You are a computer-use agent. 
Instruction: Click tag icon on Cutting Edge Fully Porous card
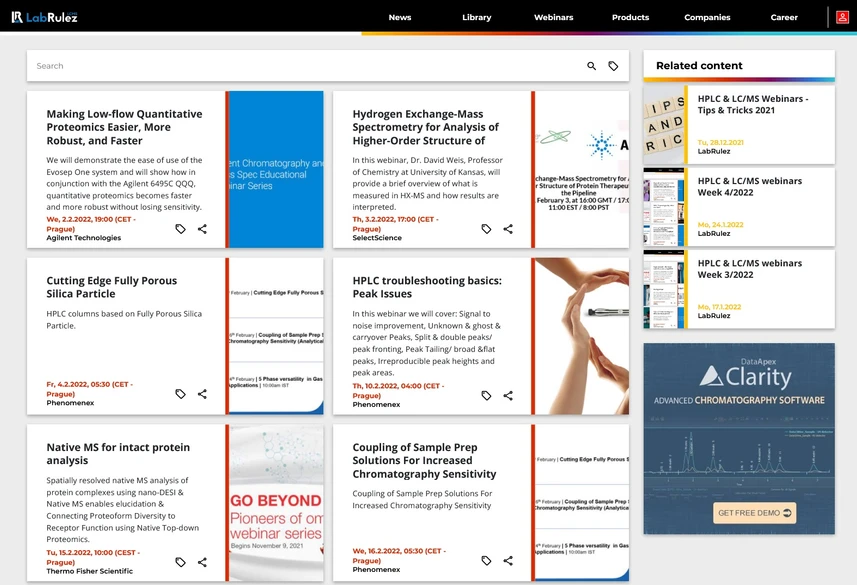tap(180, 394)
